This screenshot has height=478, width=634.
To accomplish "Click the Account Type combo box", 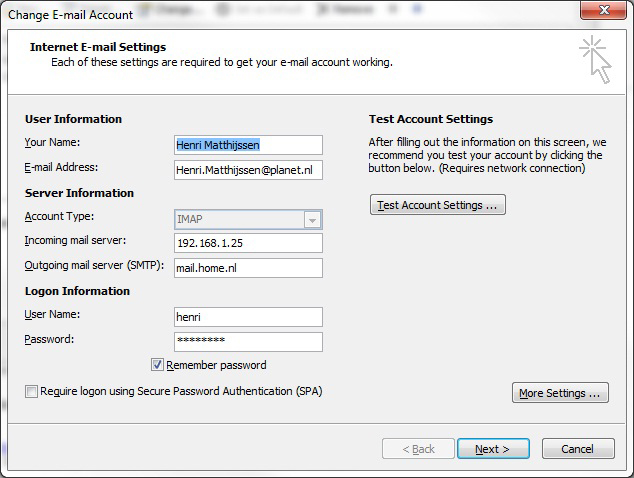I will (x=248, y=220).
